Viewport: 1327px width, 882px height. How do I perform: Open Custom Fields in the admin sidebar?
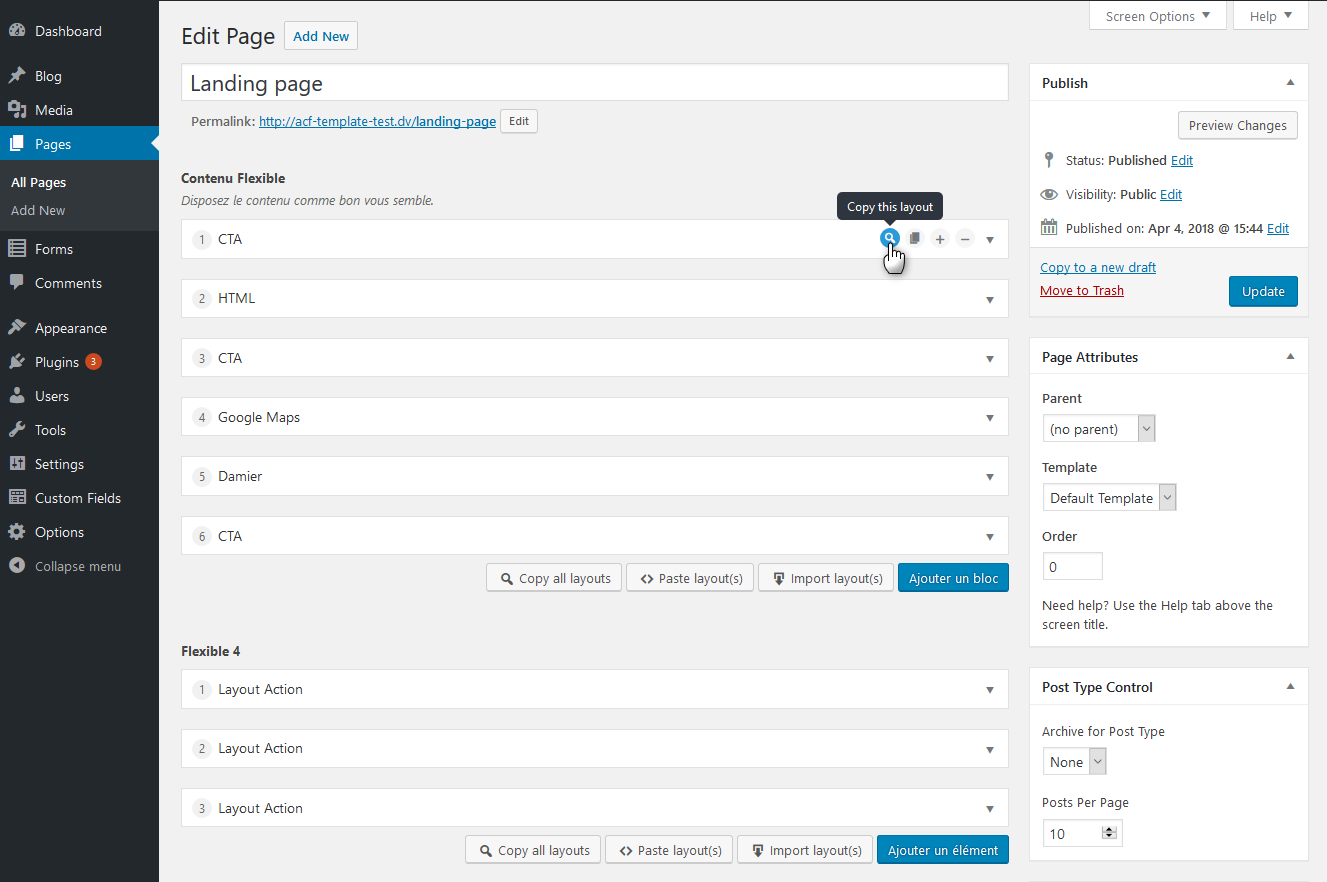tap(79, 498)
